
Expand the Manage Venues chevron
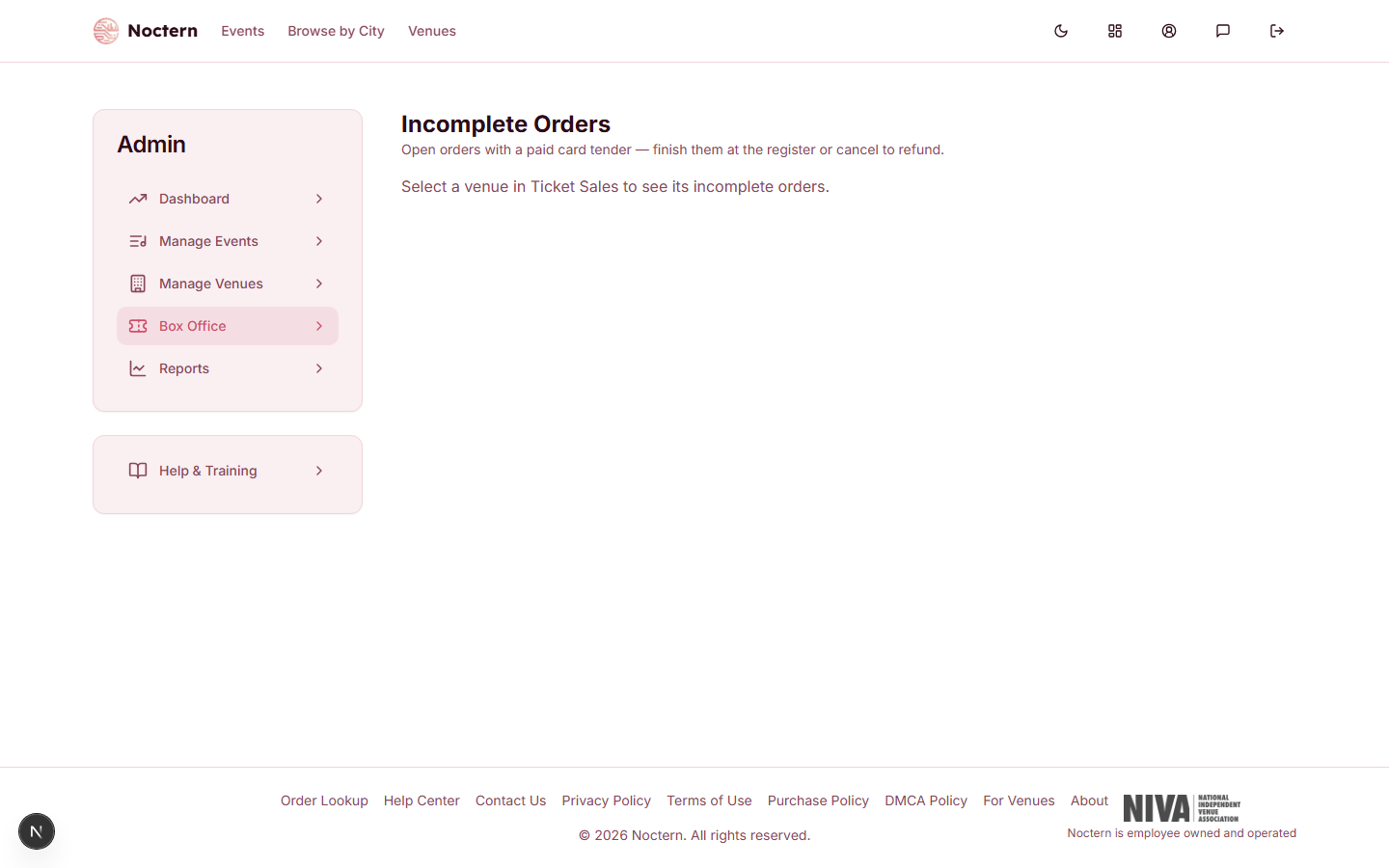point(319,284)
